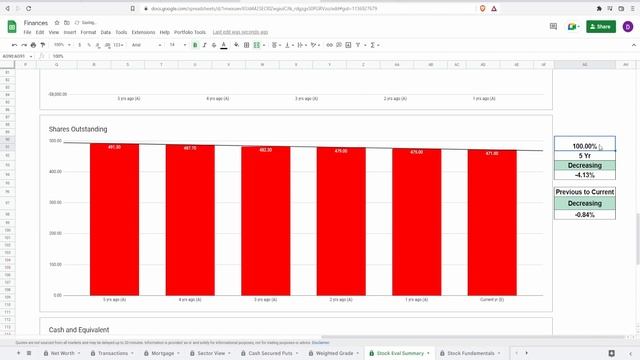640x360 pixels.
Task: Open the Google account avatar
Action: [x=628, y=27]
